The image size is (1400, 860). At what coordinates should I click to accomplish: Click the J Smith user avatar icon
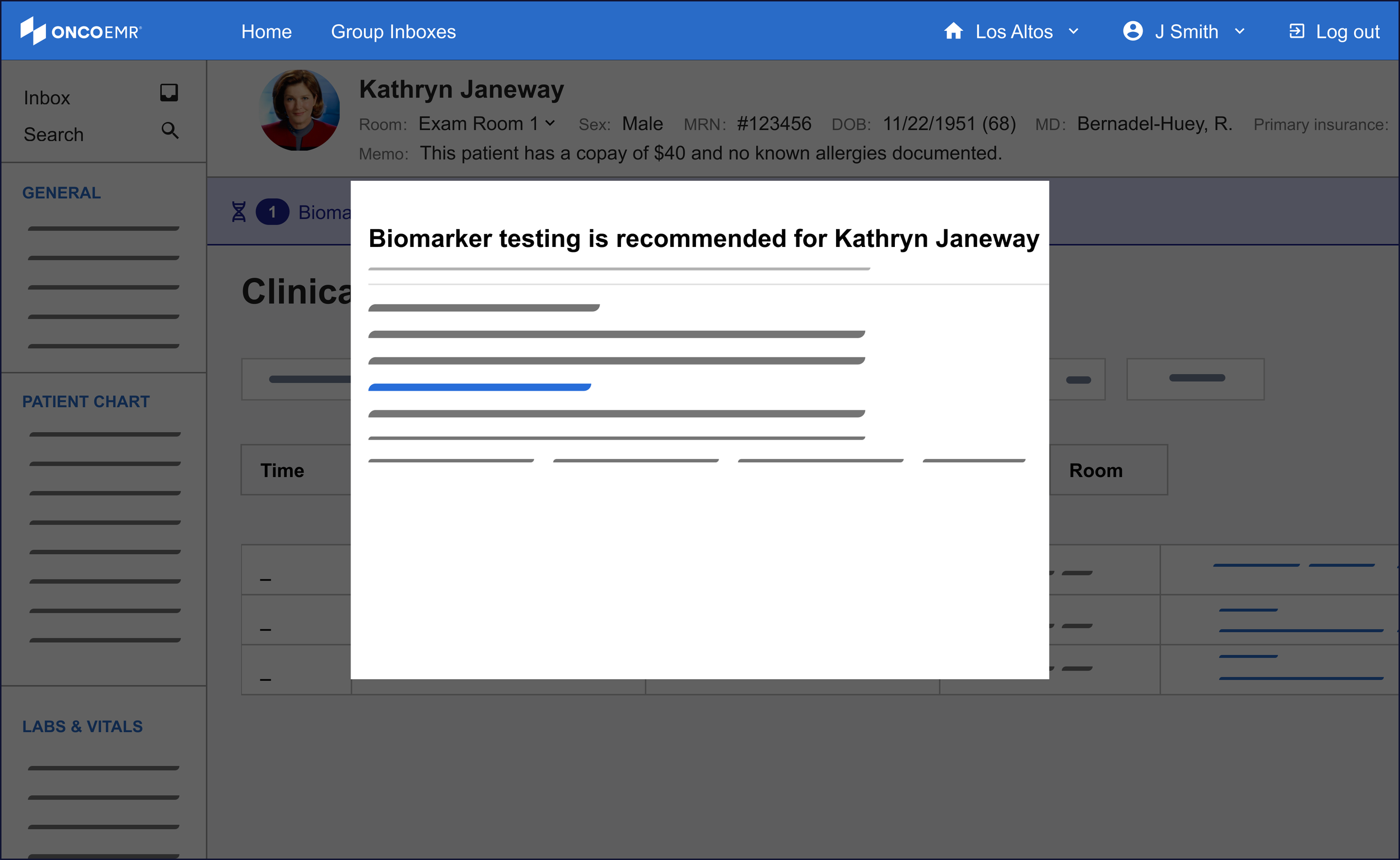[1133, 31]
